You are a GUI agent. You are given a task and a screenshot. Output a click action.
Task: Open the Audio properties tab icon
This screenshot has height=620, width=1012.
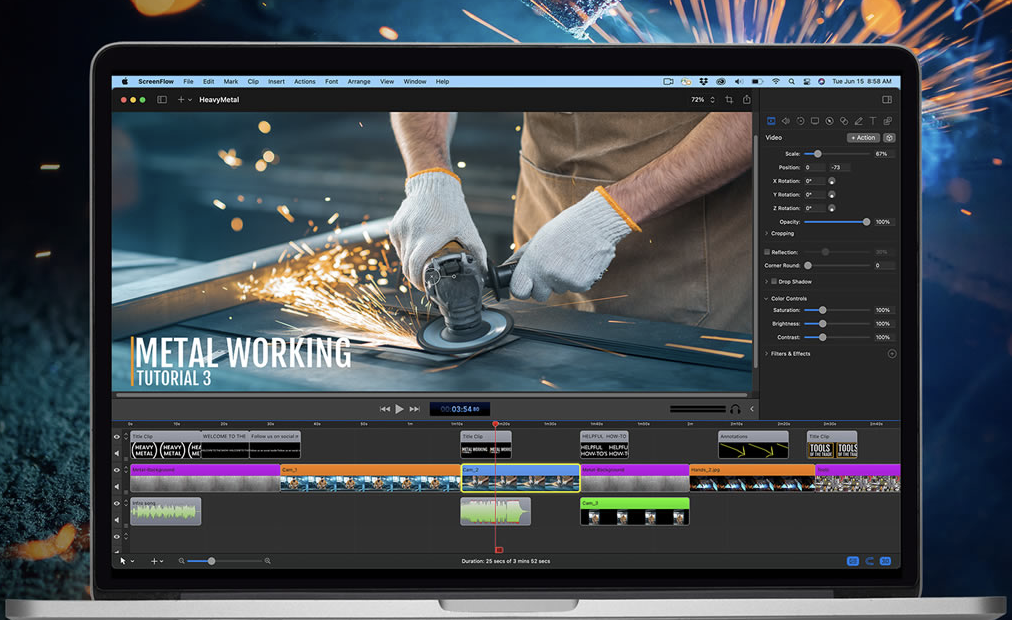pos(785,121)
